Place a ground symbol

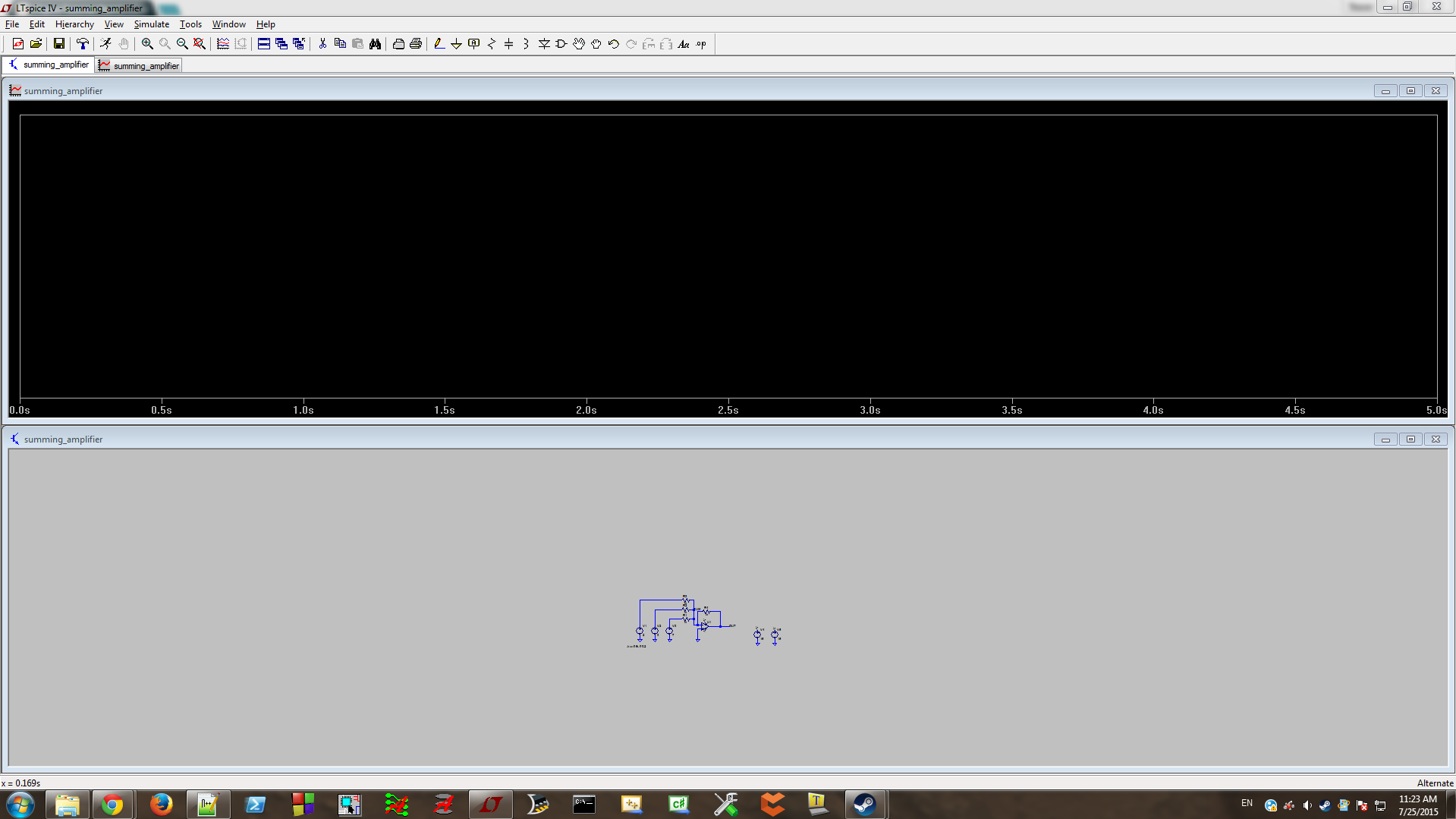456,43
